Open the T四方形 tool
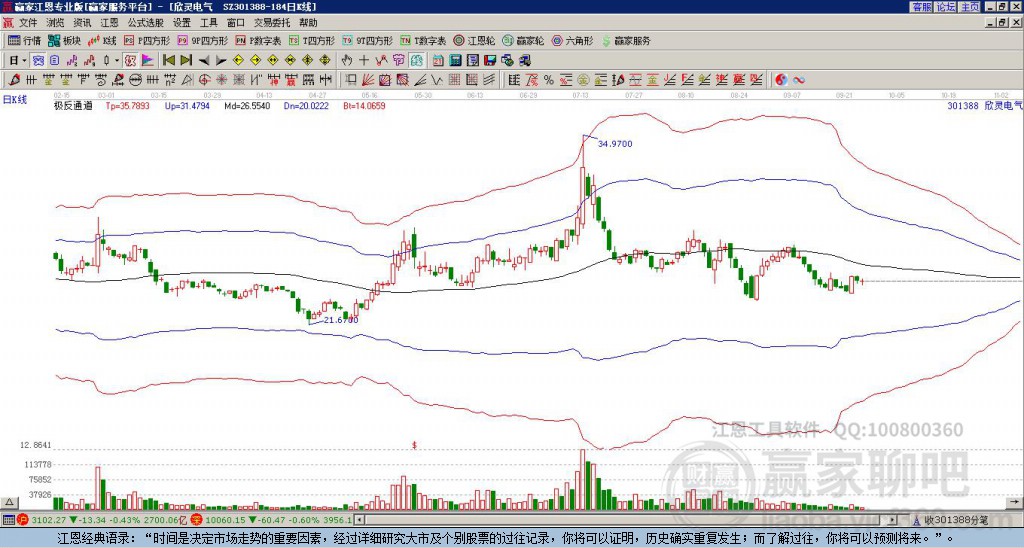Image resolution: width=1024 pixels, height=548 pixels. coord(312,40)
